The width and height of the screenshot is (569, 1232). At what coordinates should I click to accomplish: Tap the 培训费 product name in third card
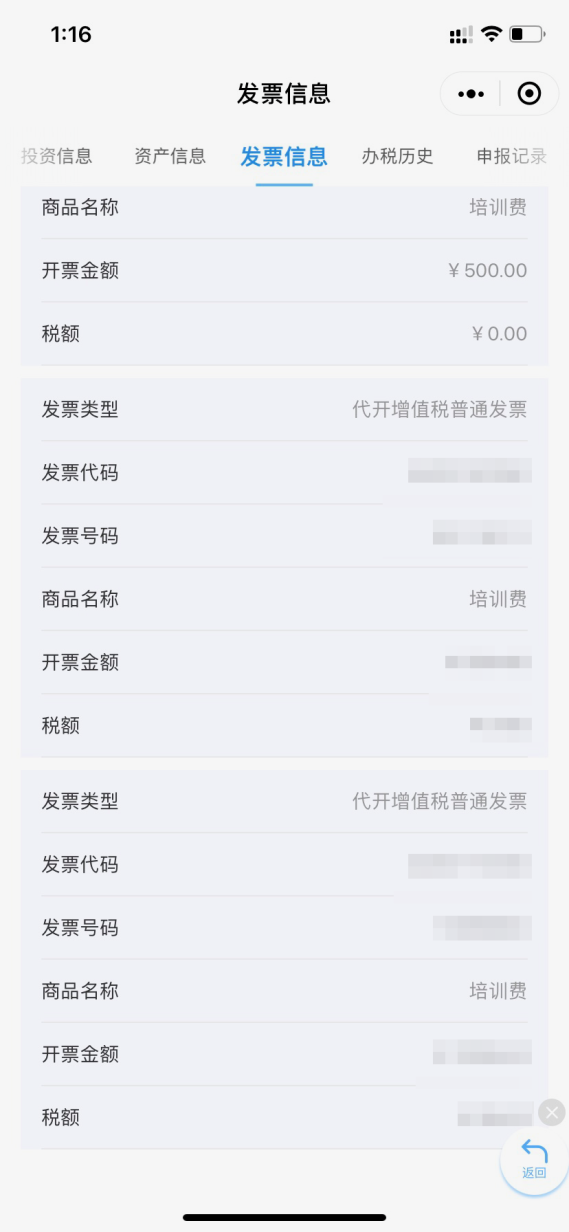pyautogui.click(x=498, y=991)
